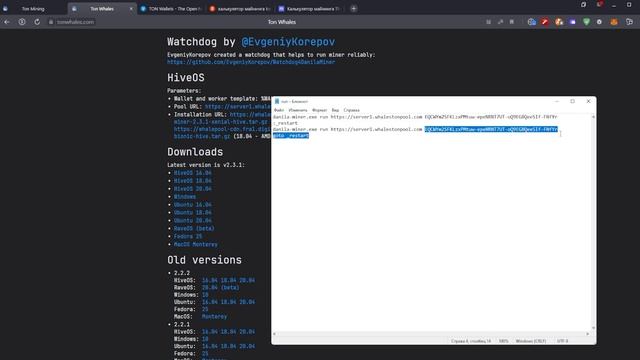The image size is (640, 360).
Task: Open 2.2.2 RaveOS 20.04 (beta) link
Action: coord(220,288)
